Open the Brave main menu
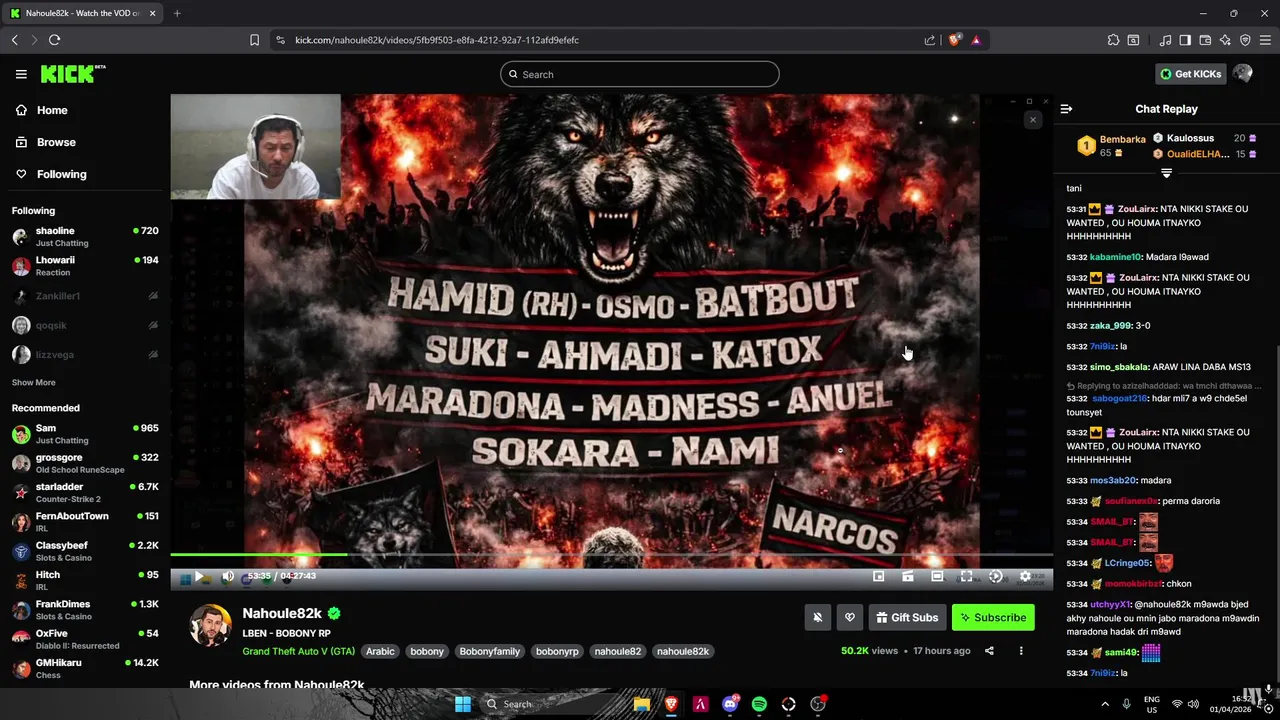1280x720 pixels. click(x=1266, y=40)
